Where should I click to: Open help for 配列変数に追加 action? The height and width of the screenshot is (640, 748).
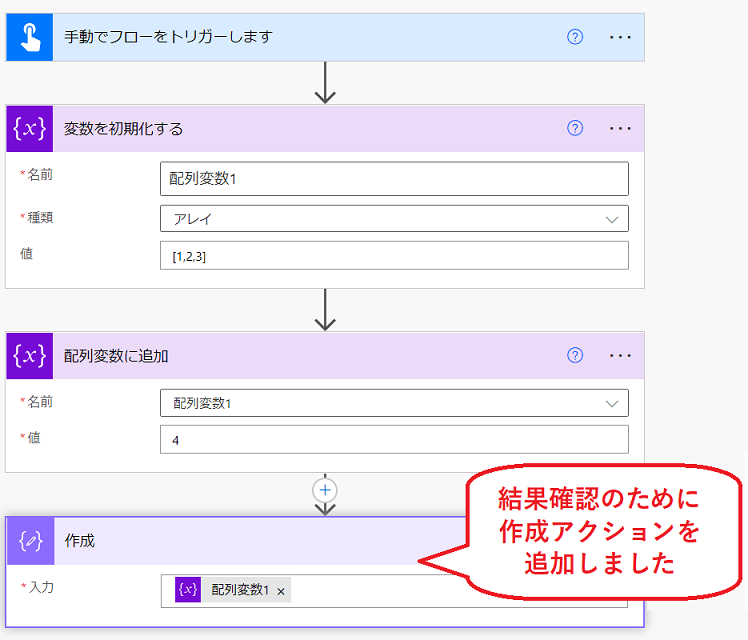pyautogui.click(x=575, y=356)
